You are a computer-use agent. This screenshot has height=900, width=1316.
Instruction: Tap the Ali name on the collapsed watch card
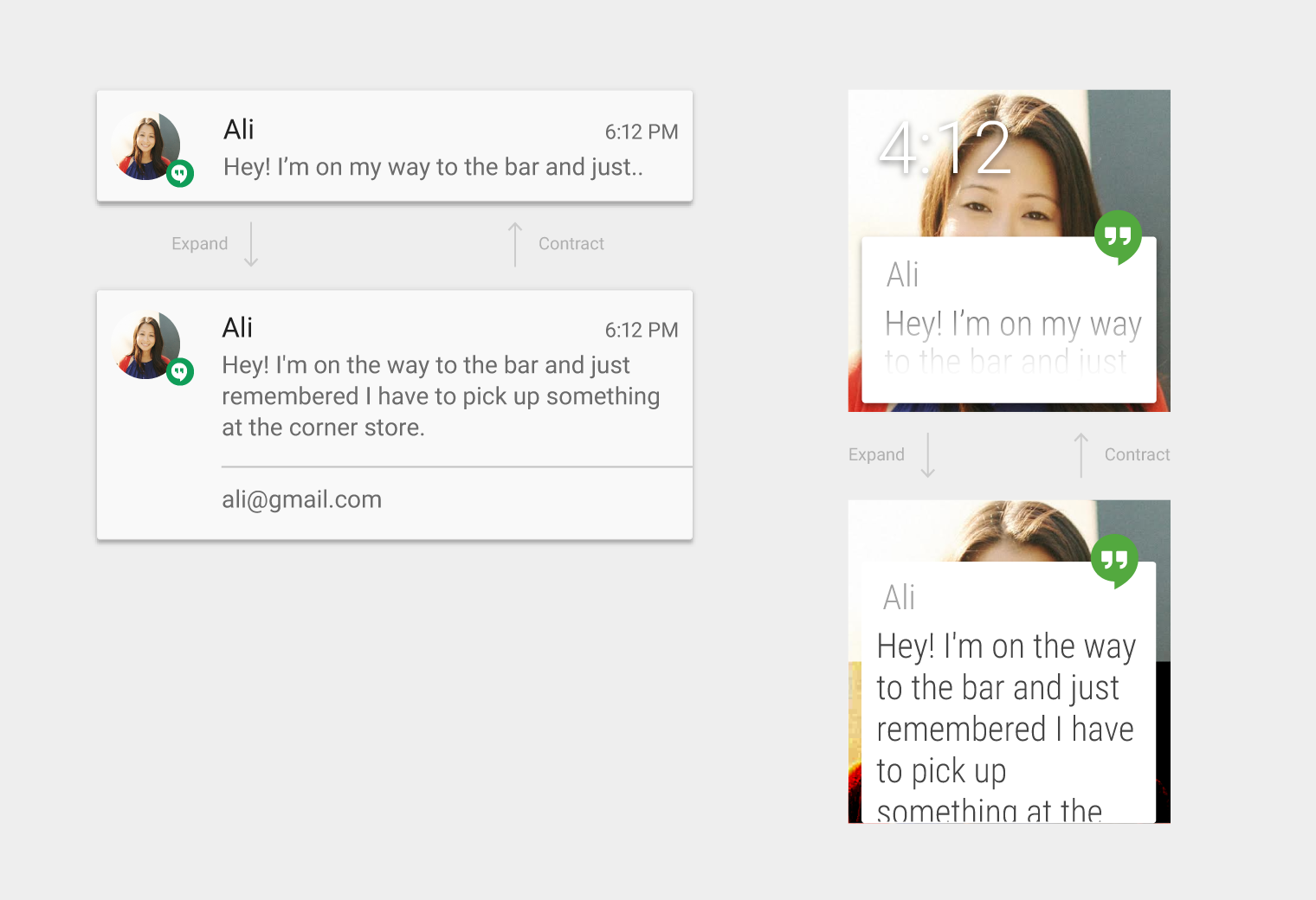click(902, 275)
